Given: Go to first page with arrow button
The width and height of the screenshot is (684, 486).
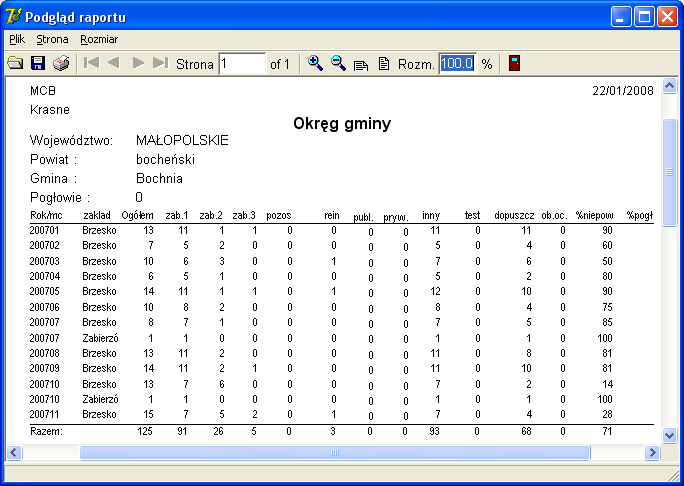Looking at the screenshot, I should (91, 63).
